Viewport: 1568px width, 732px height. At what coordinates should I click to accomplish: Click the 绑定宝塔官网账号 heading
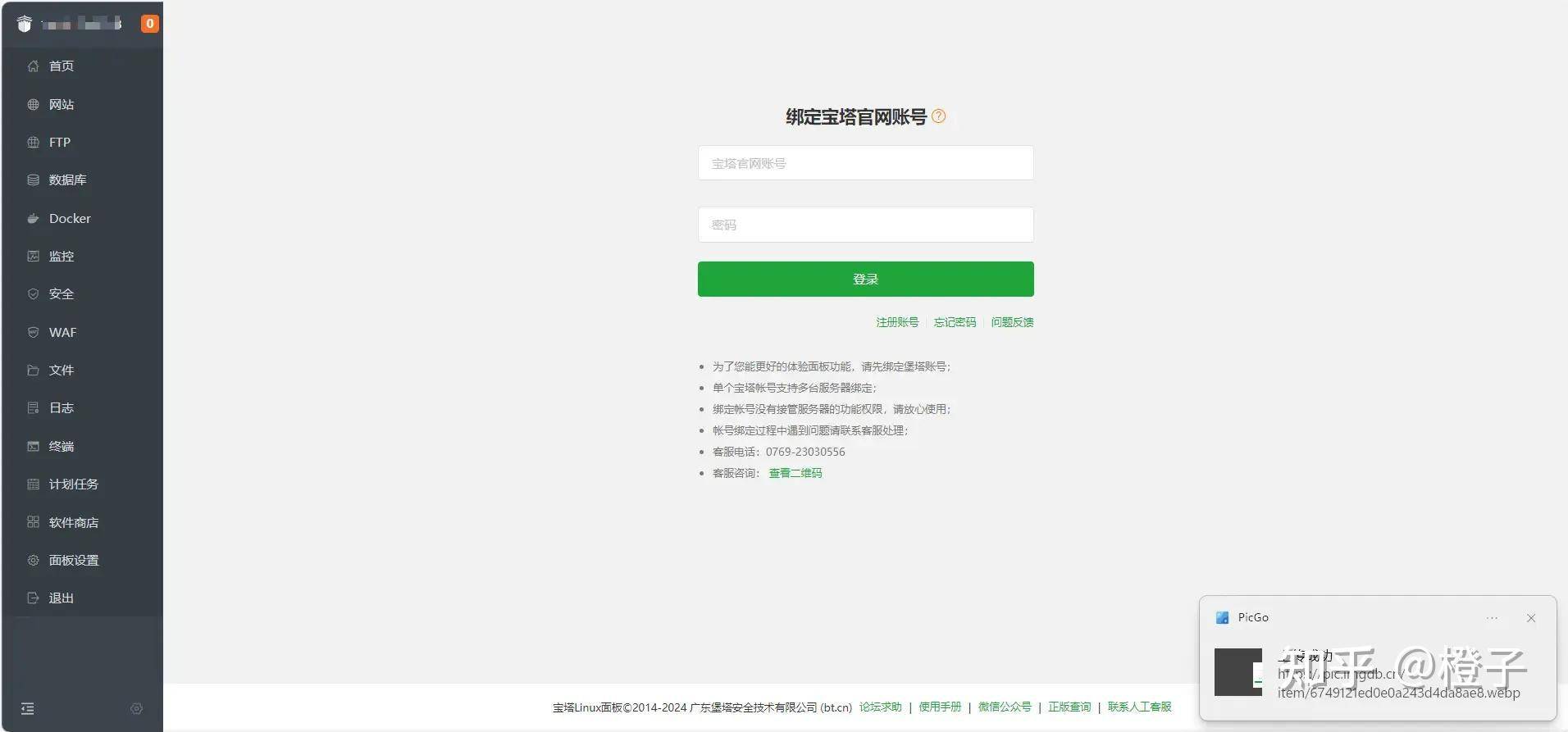[856, 116]
